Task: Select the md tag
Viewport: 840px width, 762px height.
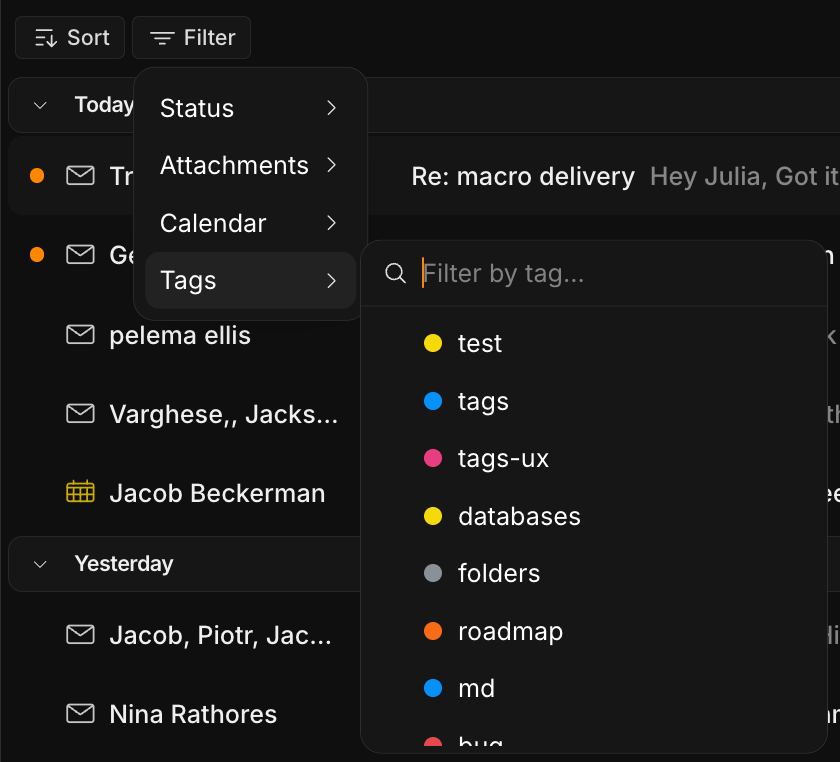Action: click(x=594, y=688)
